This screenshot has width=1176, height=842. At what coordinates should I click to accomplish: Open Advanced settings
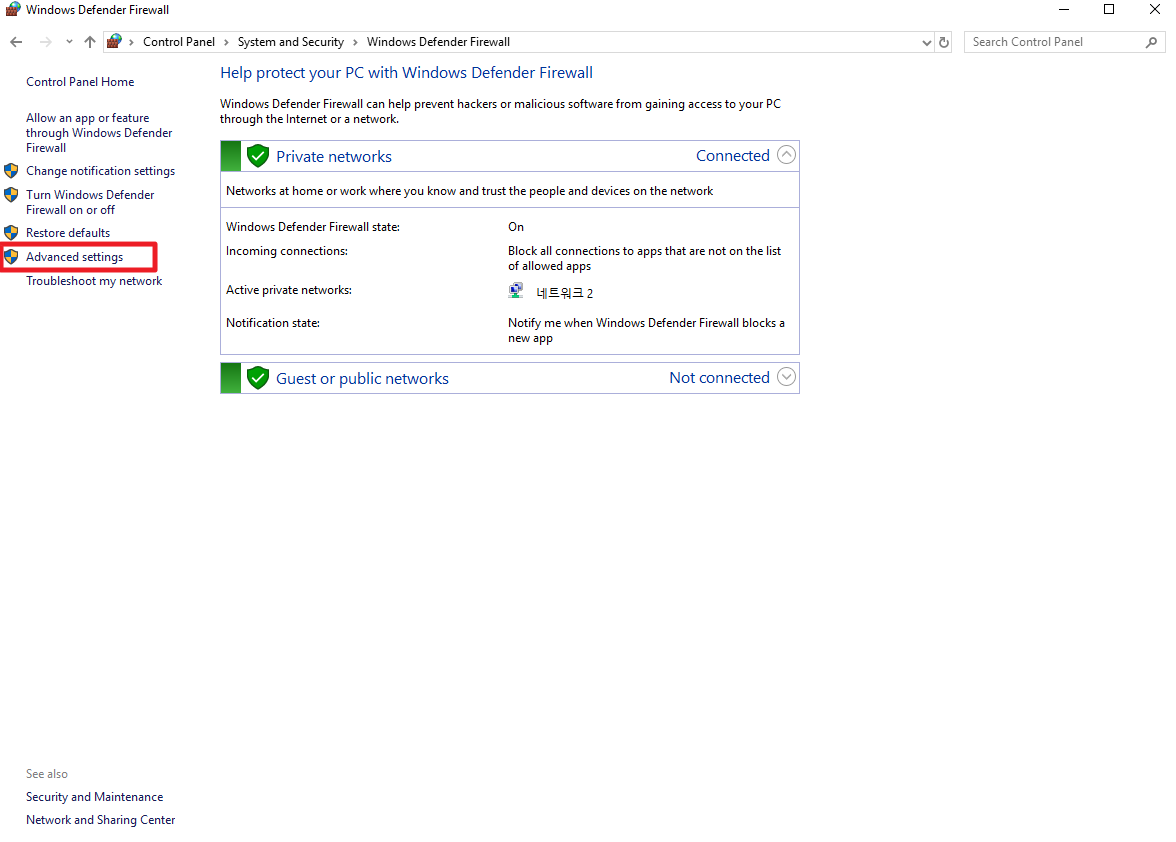pyautogui.click(x=74, y=257)
